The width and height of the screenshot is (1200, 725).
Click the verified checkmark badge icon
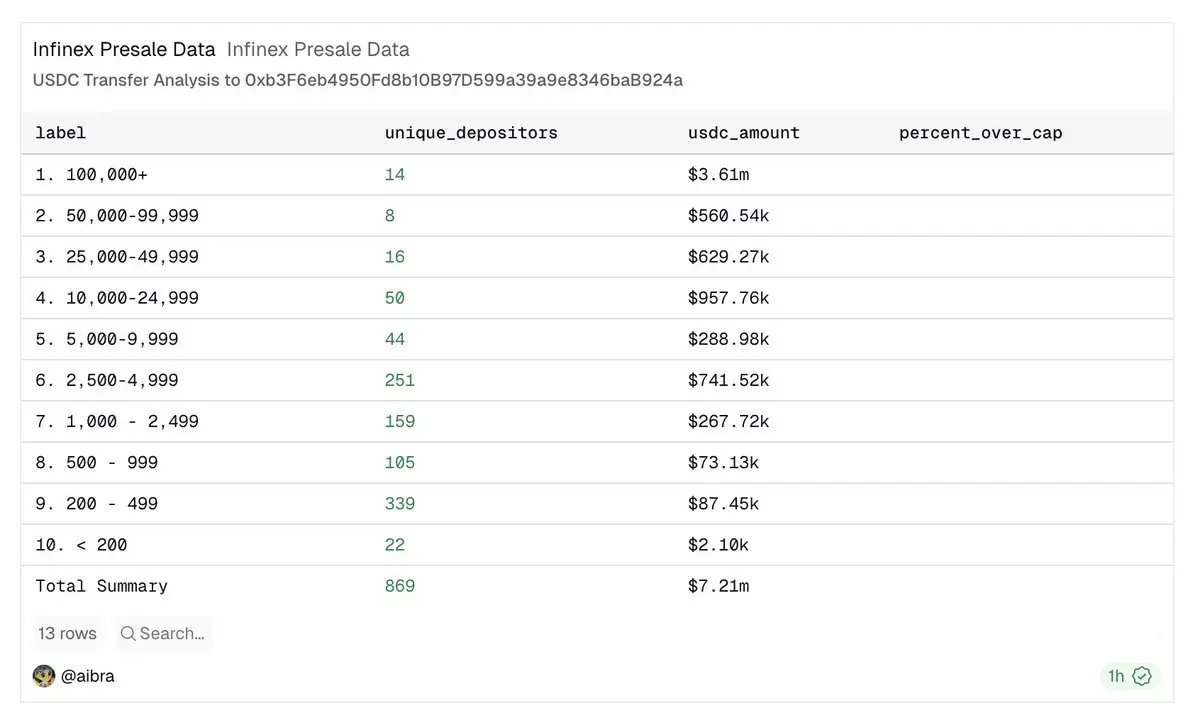tap(1142, 676)
